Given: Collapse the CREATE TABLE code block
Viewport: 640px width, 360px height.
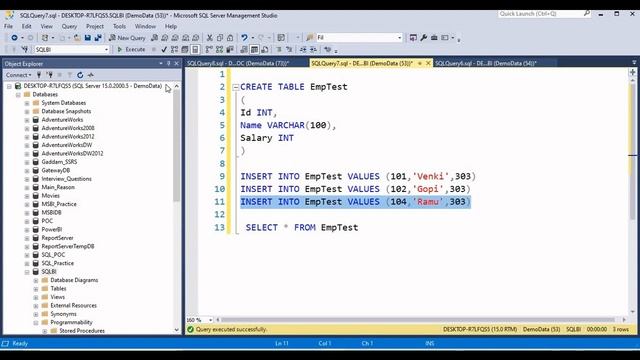Looking at the screenshot, I should point(236,87).
